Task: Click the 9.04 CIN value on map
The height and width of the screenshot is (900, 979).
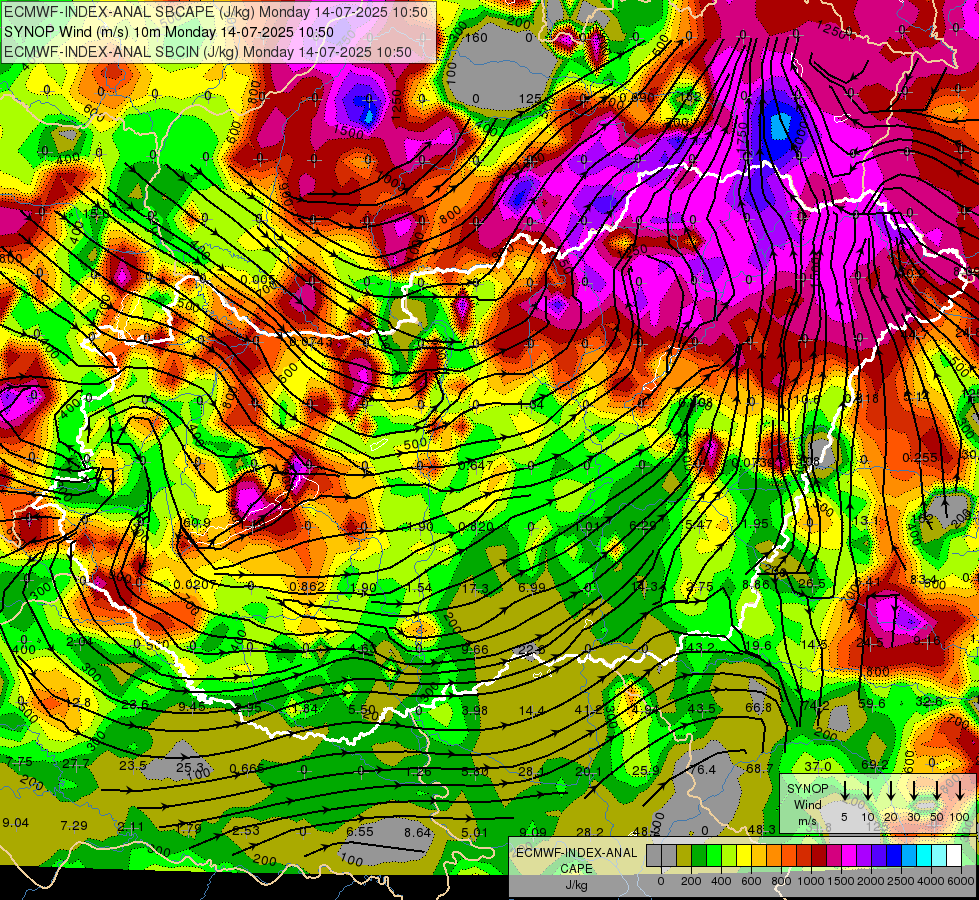Action: [16, 823]
